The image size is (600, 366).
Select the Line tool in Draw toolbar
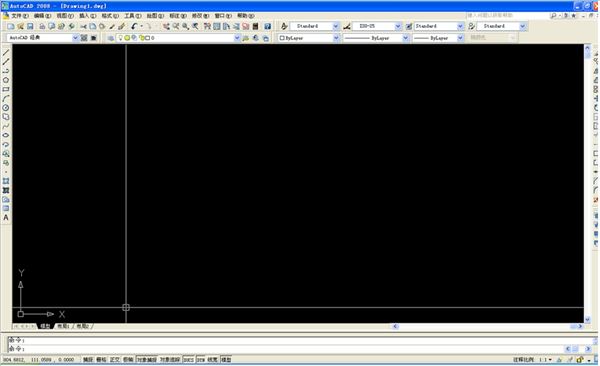coord(6,52)
